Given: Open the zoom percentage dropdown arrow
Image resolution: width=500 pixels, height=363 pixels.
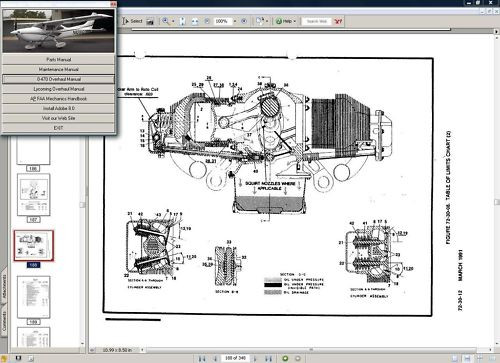Looking at the screenshot, I should click(235, 21).
